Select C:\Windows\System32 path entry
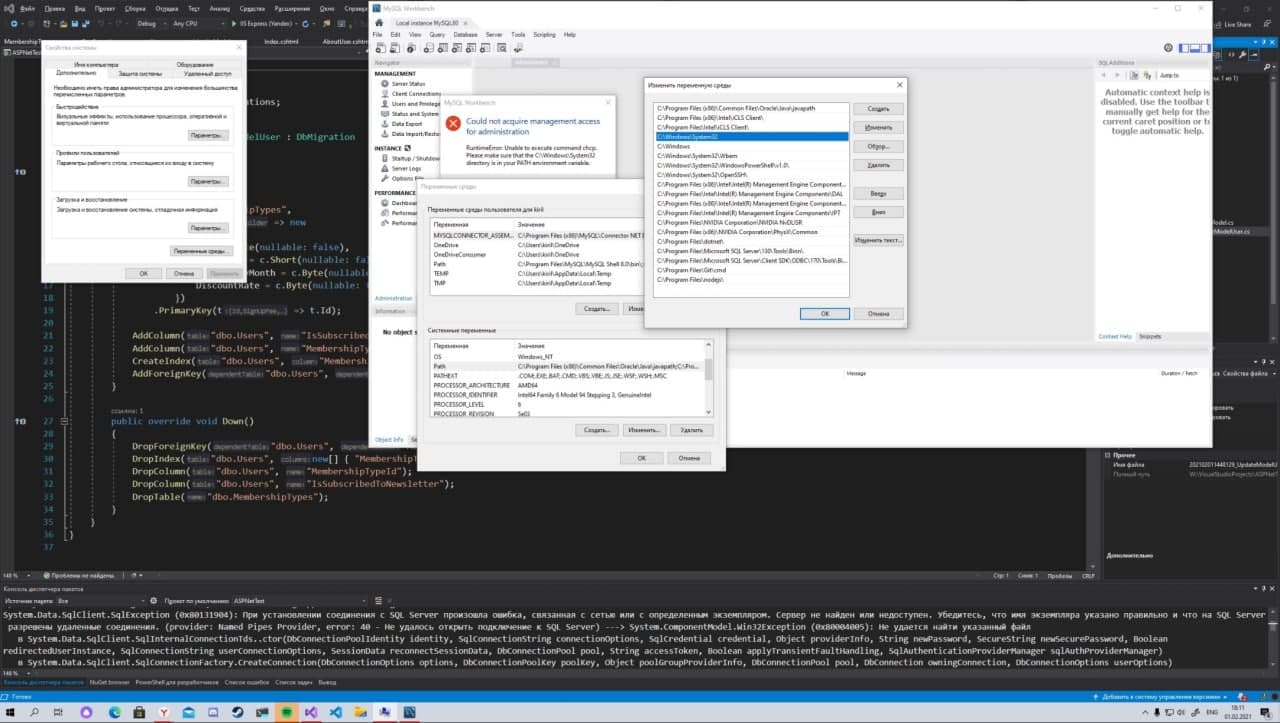The height and width of the screenshot is (723, 1280). [751, 137]
